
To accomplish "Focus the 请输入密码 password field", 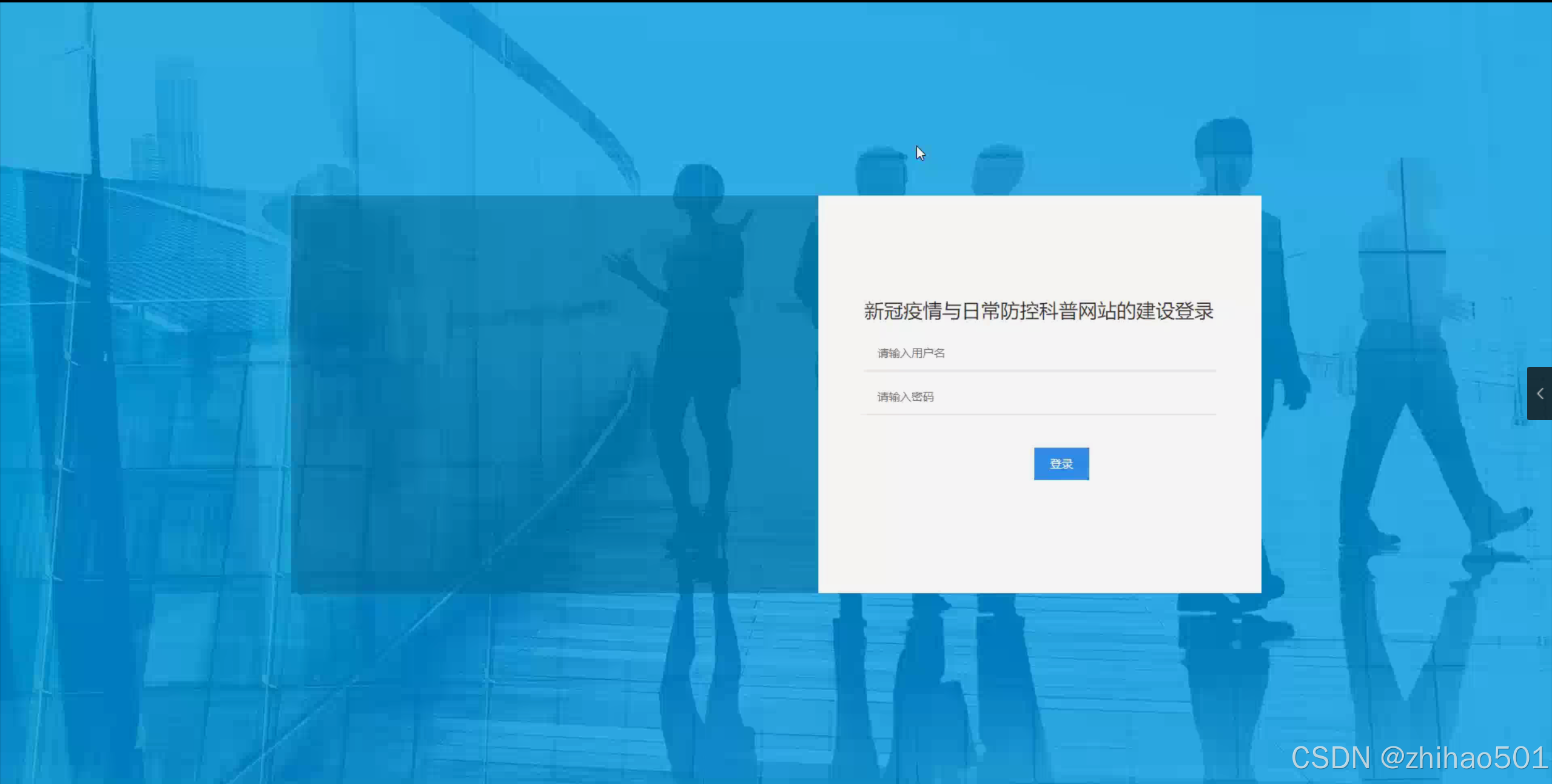I will click(1039, 397).
